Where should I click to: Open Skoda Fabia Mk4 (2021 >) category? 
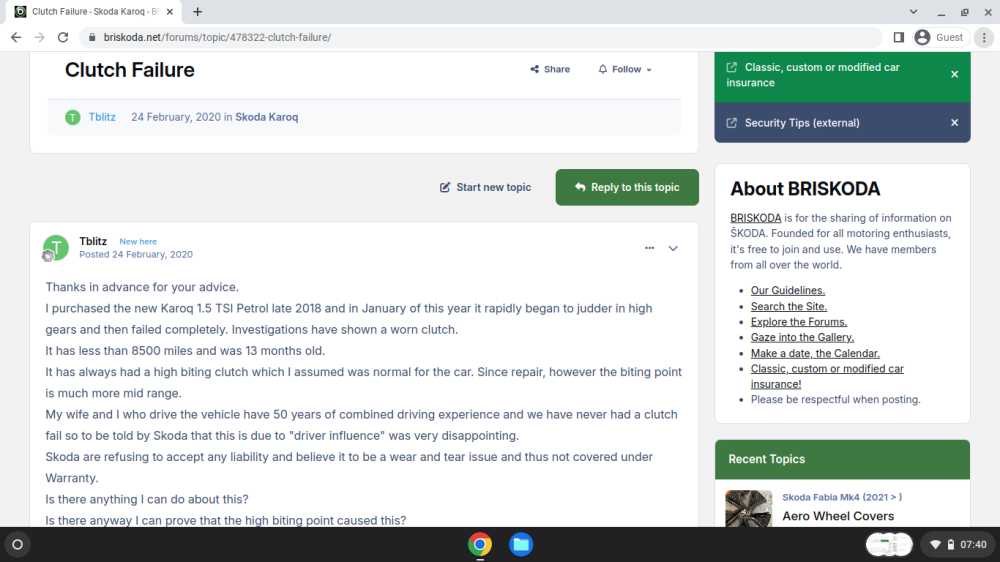point(842,497)
